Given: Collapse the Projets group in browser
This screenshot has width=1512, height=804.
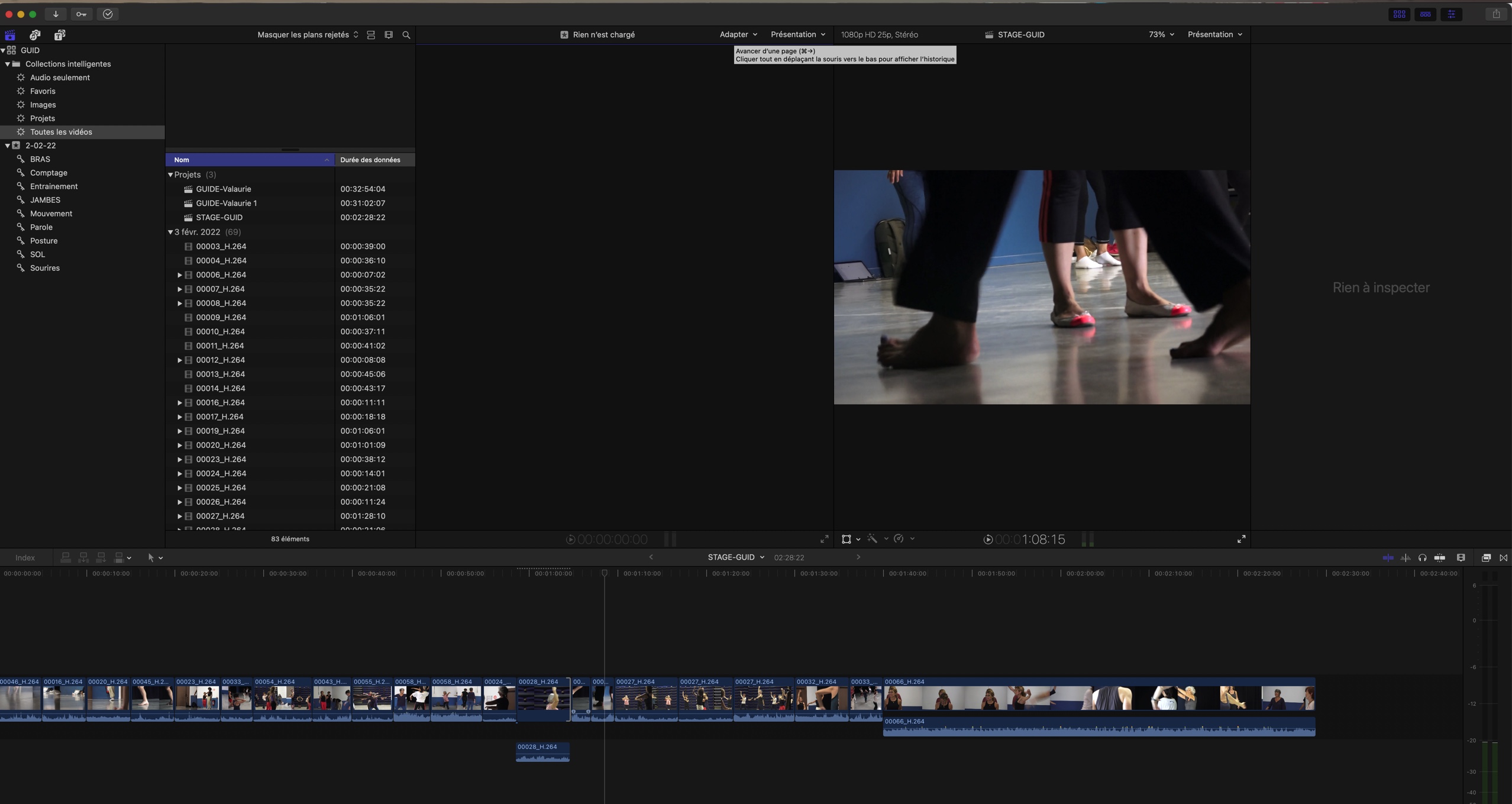Looking at the screenshot, I should (170, 175).
